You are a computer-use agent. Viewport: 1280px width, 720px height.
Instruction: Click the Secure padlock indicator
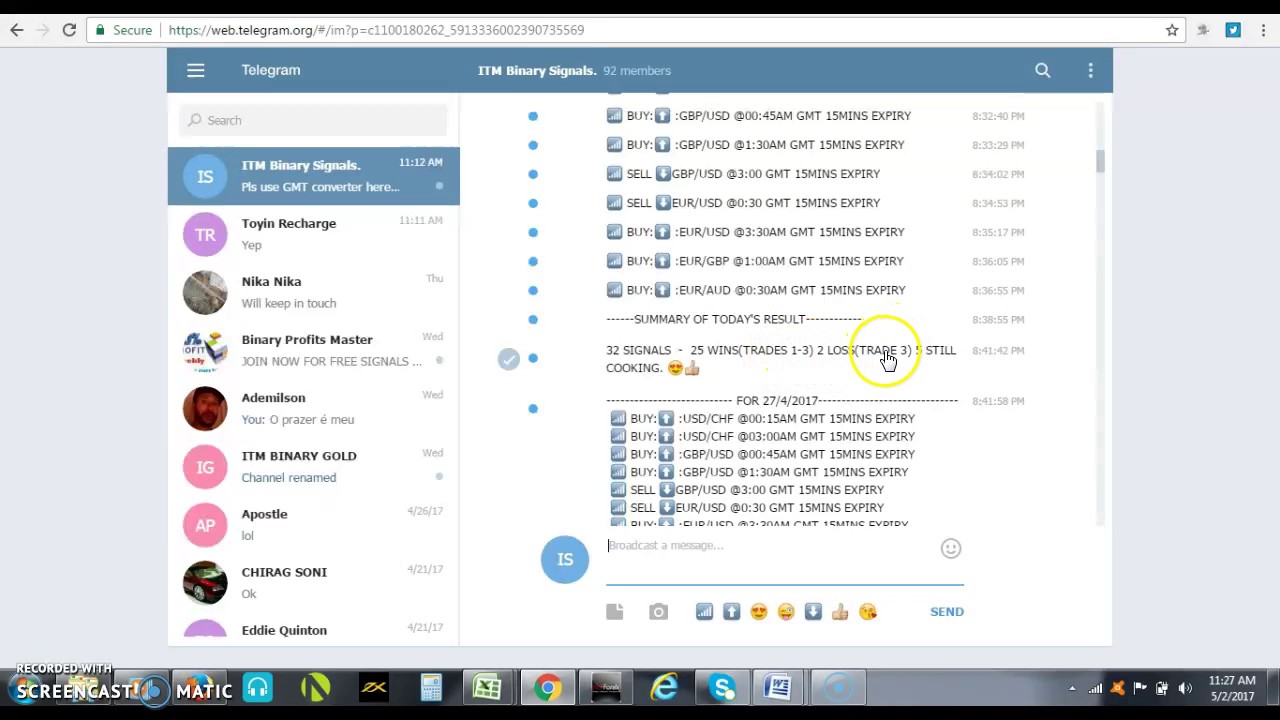tap(124, 30)
